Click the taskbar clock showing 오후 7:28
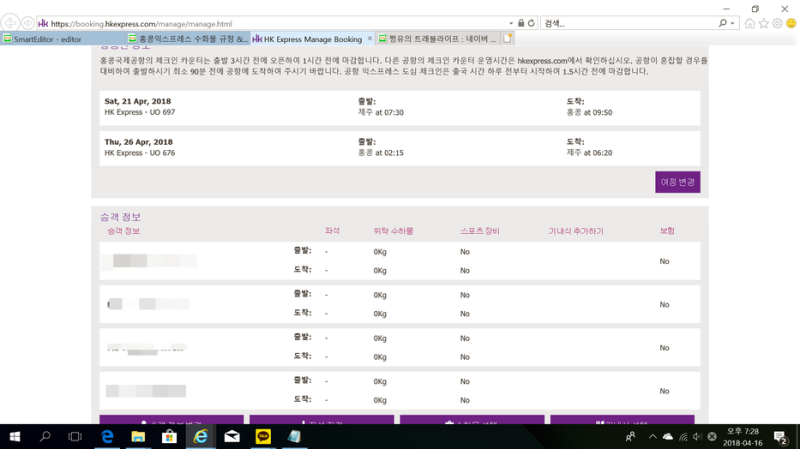Image resolution: width=800 pixels, height=449 pixels. tap(743, 437)
